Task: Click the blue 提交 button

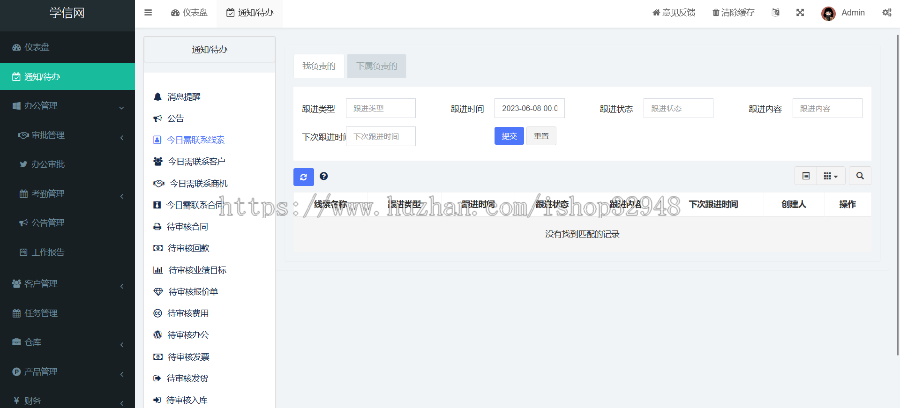Action: (509, 136)
